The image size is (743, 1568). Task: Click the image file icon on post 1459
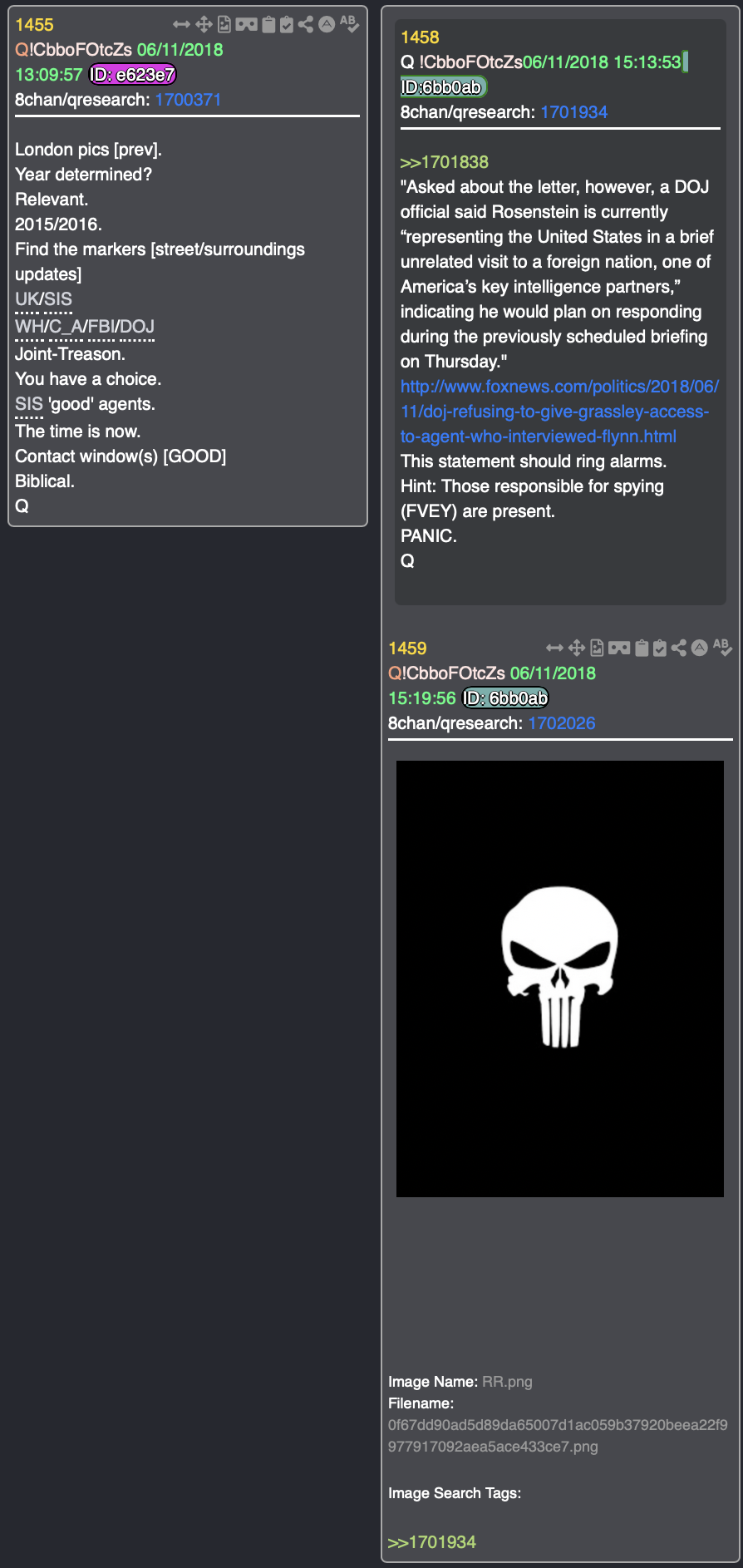pos(598,648)
